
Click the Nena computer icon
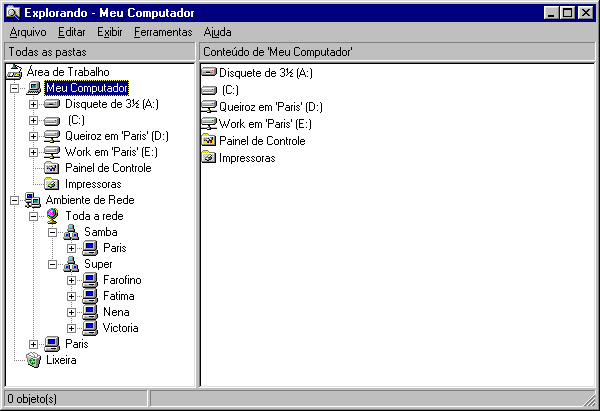[90, 312]
